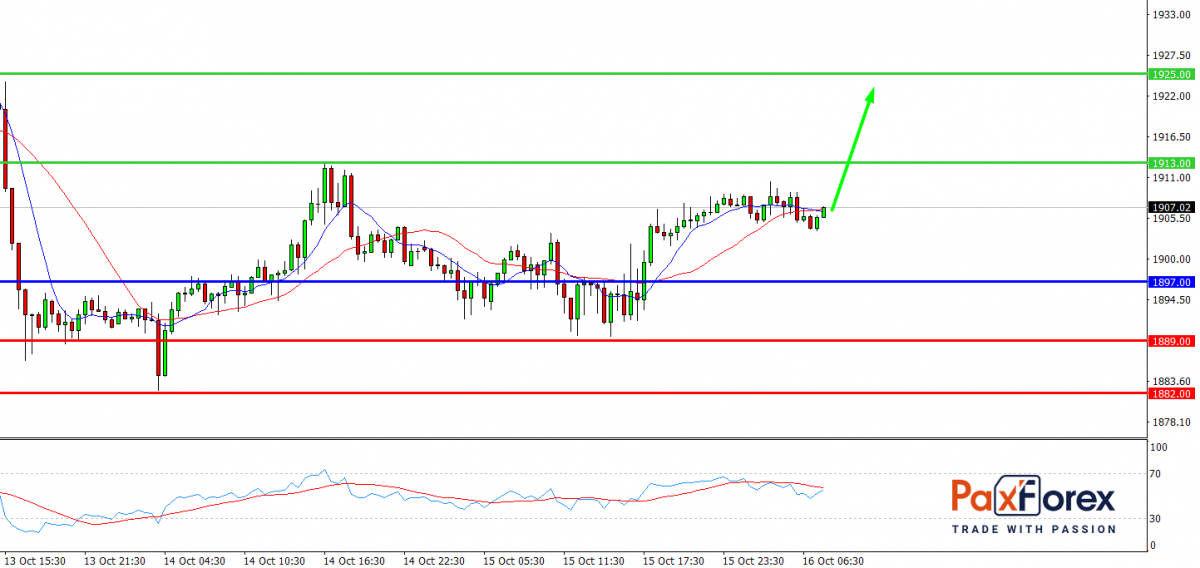Click the 1925.00 green price level label
This screenshot has height=568, width=1200.
point(1169,74)
